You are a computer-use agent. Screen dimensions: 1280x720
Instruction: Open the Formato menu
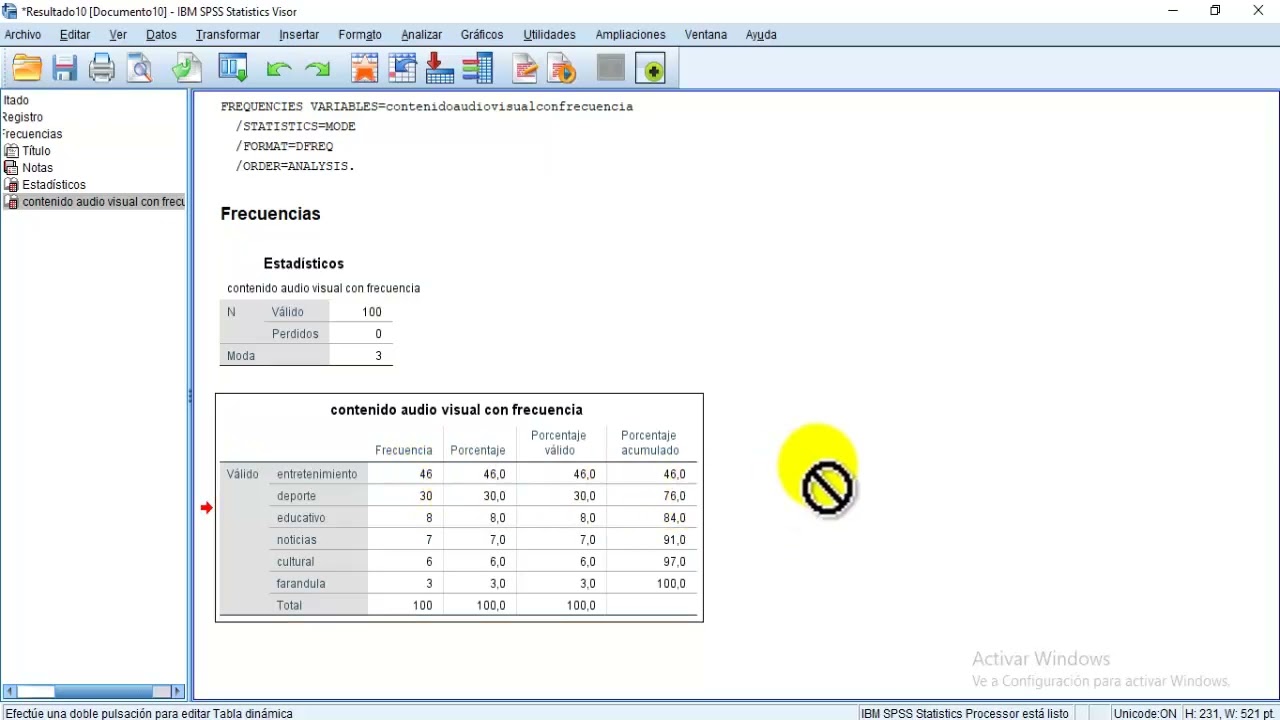360,34
